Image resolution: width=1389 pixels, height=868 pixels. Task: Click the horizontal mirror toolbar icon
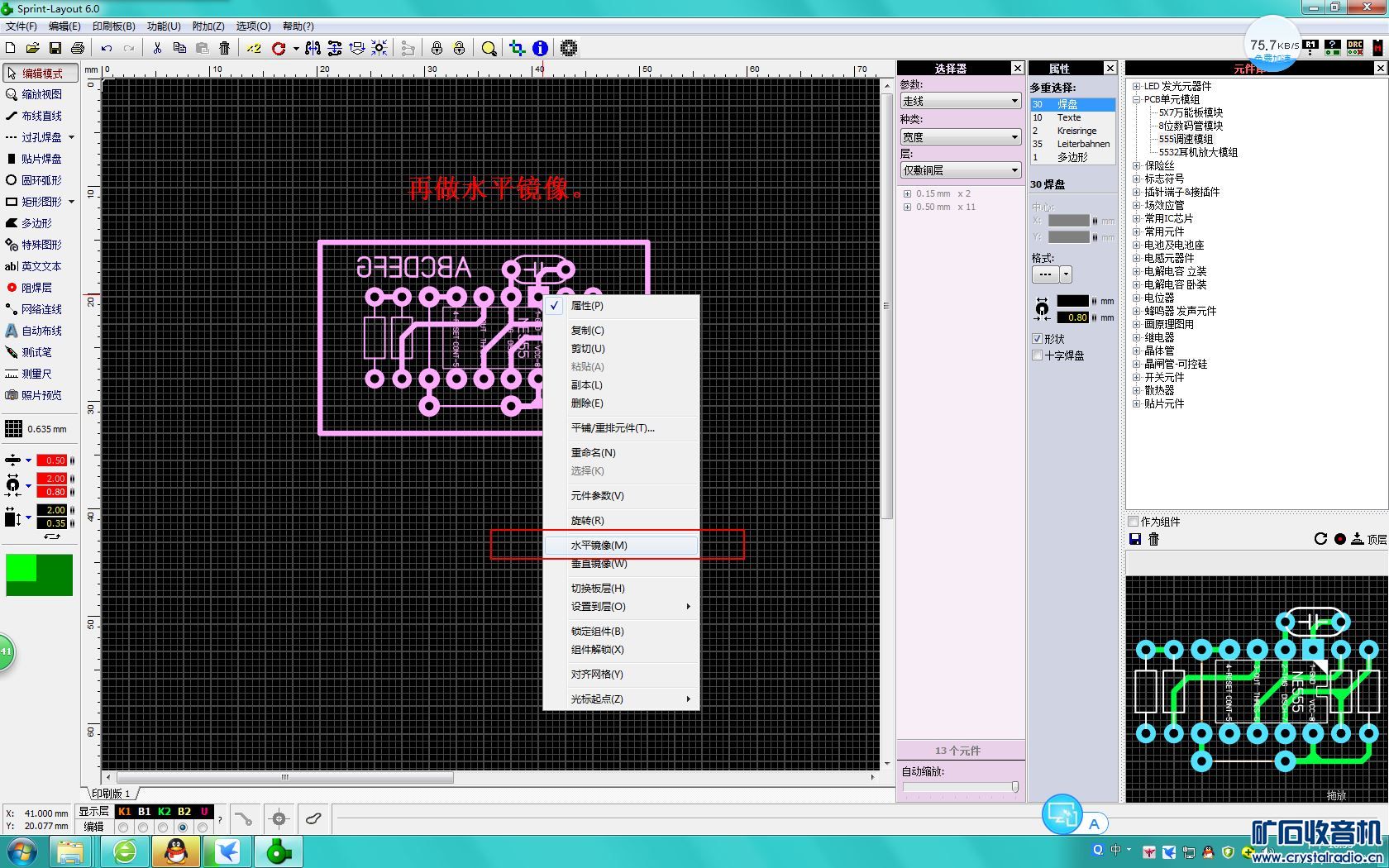click(x=313, y=48)
